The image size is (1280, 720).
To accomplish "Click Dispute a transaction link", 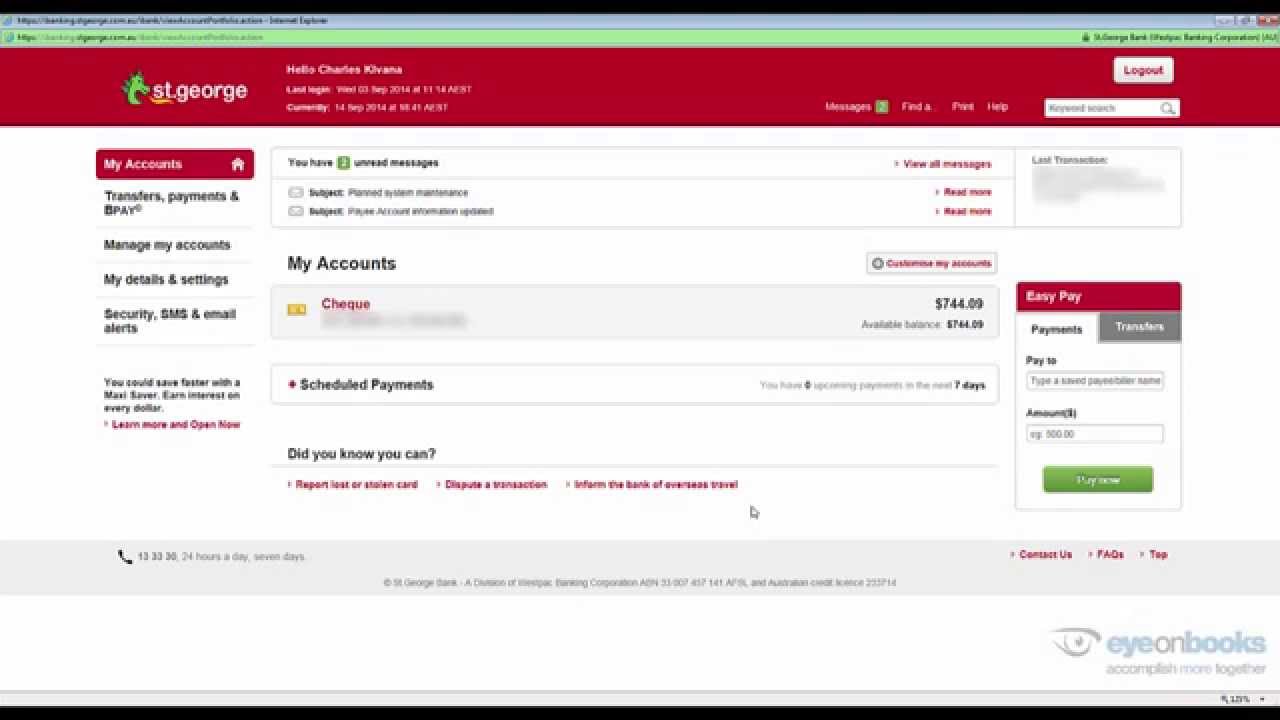I will click(496, 485).
